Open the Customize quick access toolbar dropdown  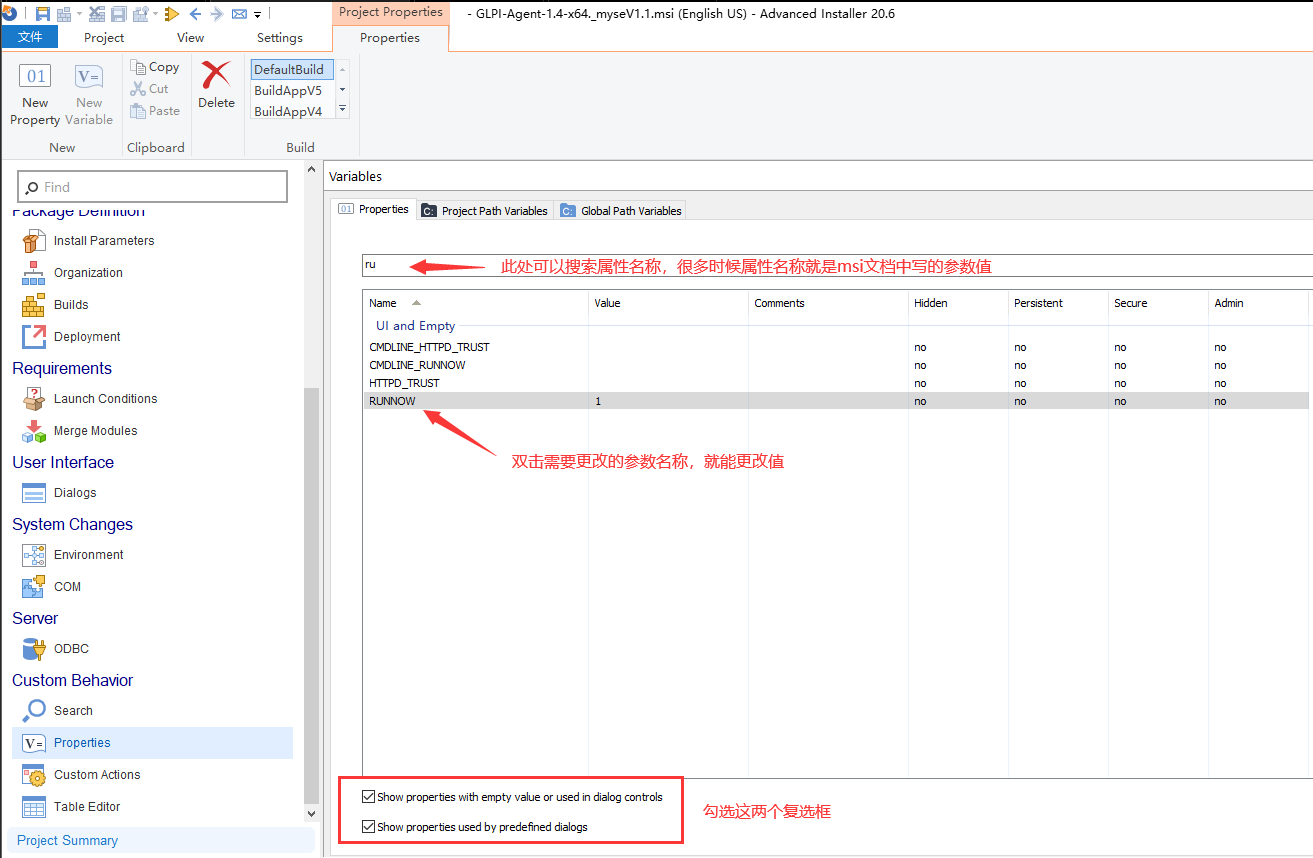pos(257,15)
